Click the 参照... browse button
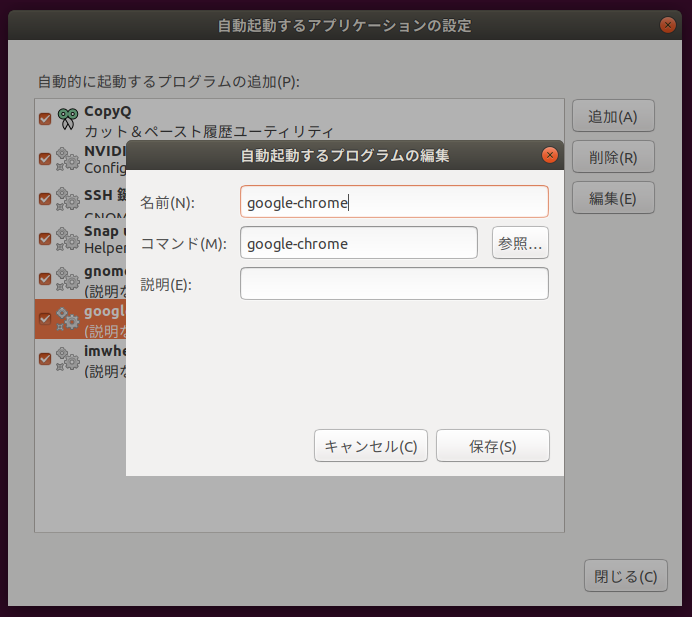This screenshot has height=617, width=692. 520,243
